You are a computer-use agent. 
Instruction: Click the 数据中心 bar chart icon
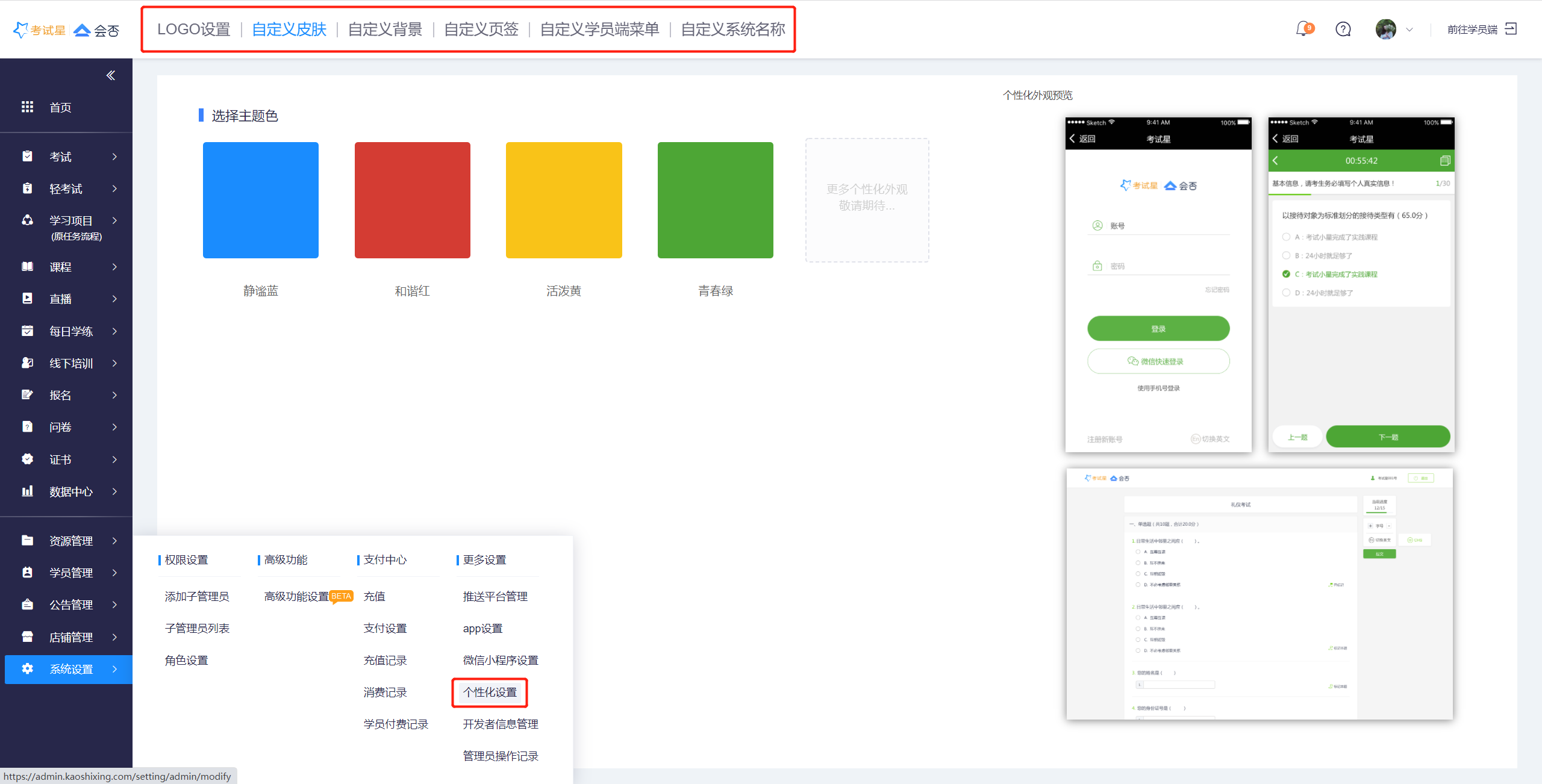27,491
